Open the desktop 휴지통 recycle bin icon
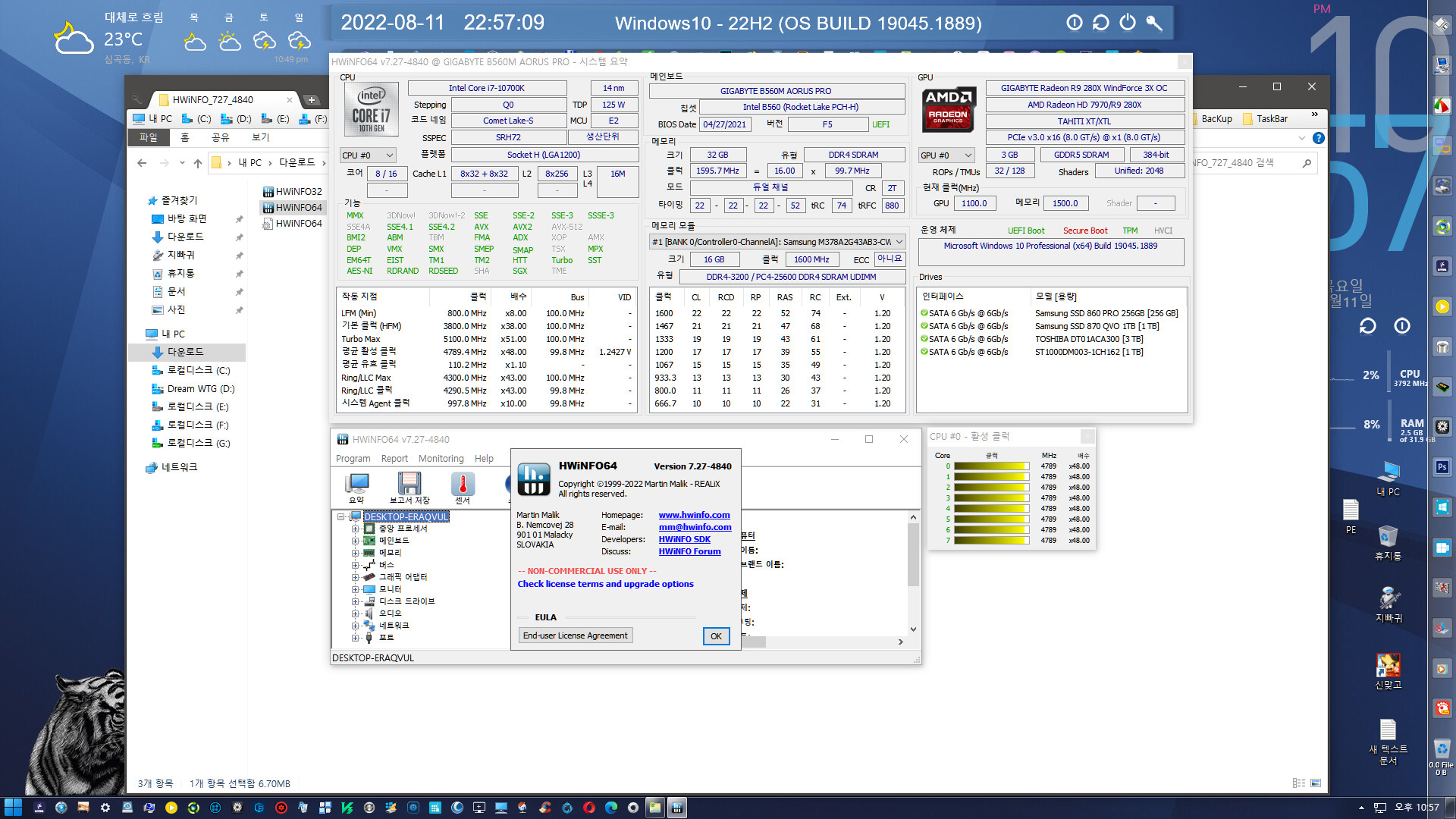Viewport: 1456px width, 819px height. coord(1388,543)
